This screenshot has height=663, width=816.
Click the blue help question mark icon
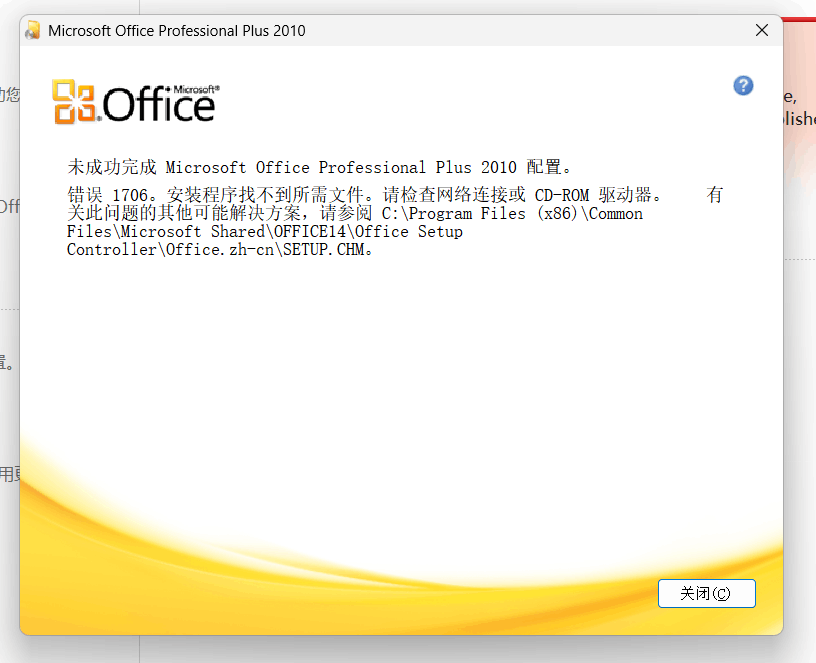[743, 86]
